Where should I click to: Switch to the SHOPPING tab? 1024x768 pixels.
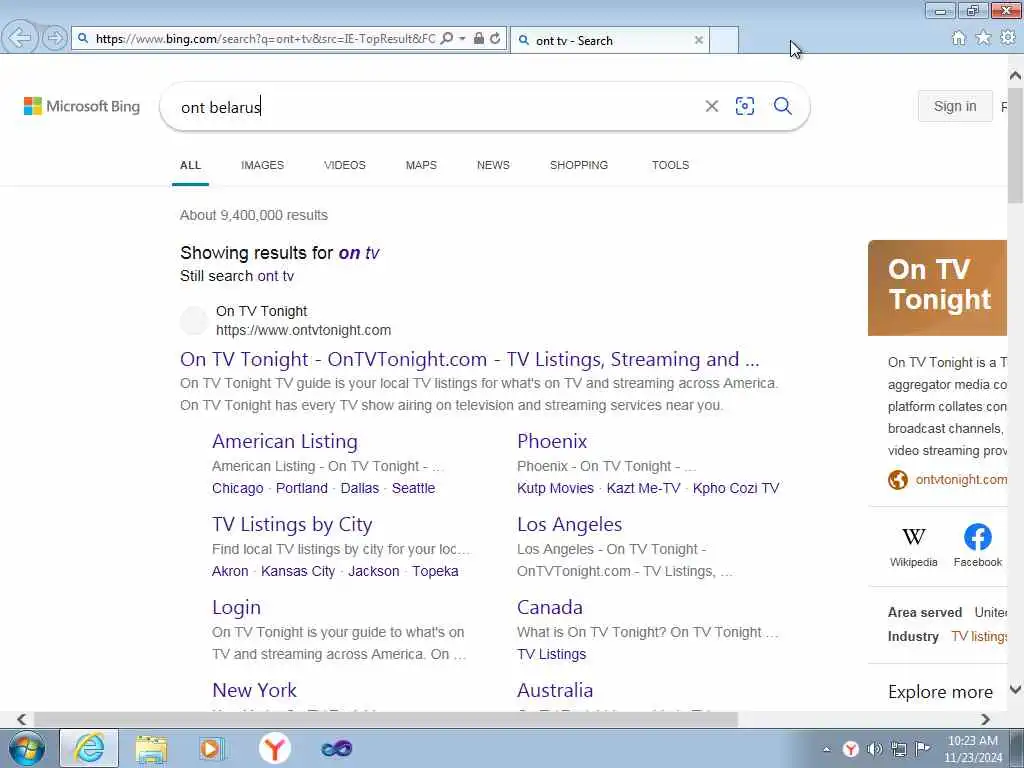pyautogui.click(x=579, y=165)
